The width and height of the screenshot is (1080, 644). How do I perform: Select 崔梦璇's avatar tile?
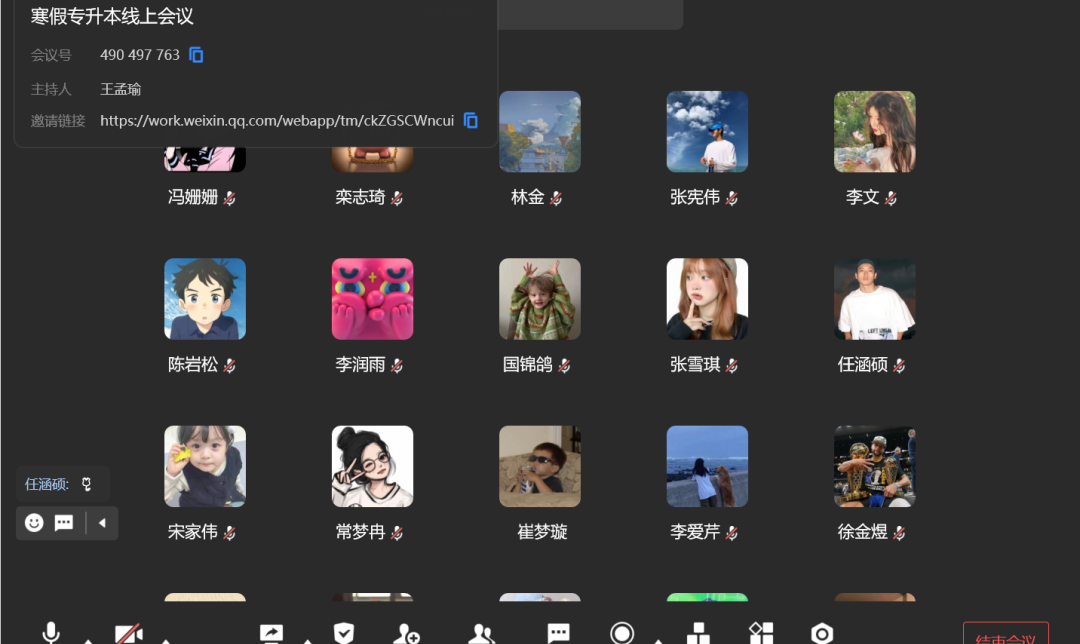point(540,466)
